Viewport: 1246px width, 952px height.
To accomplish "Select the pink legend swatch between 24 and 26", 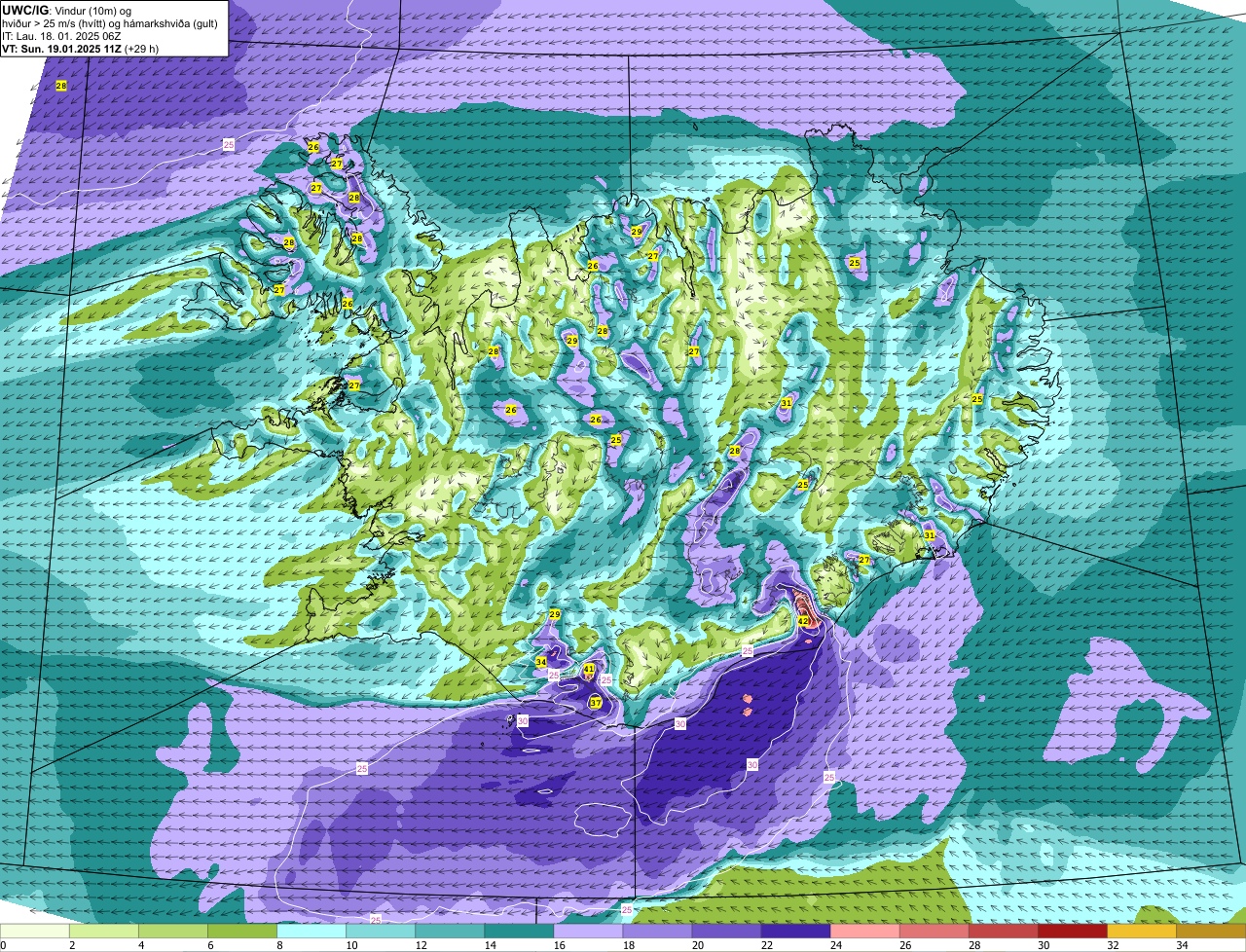I will [x=865, y=931].
